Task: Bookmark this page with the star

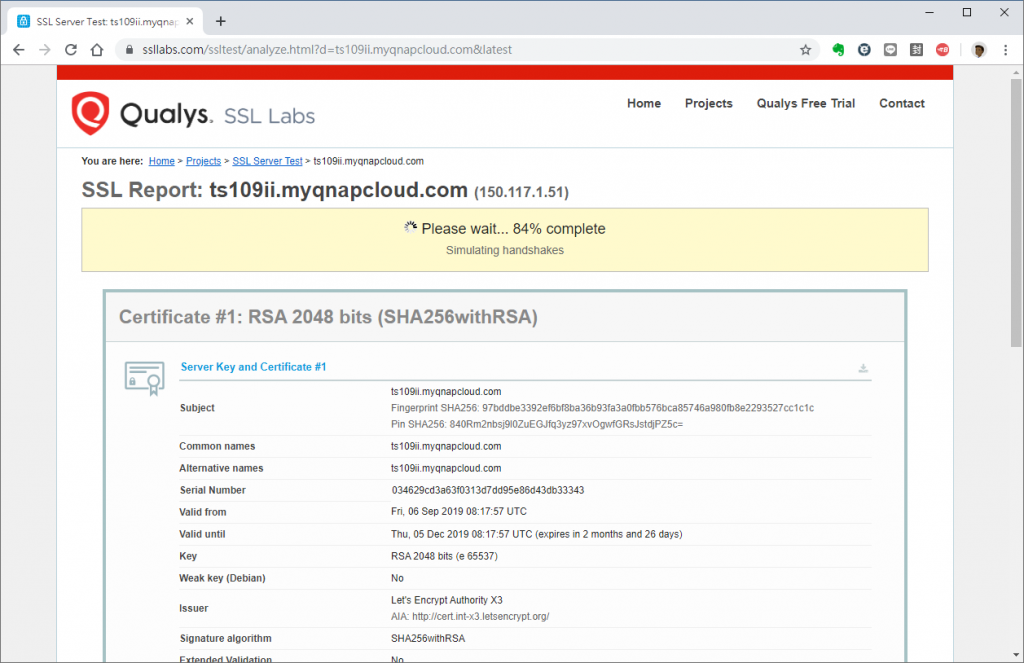Action: [x=805, y=50]
